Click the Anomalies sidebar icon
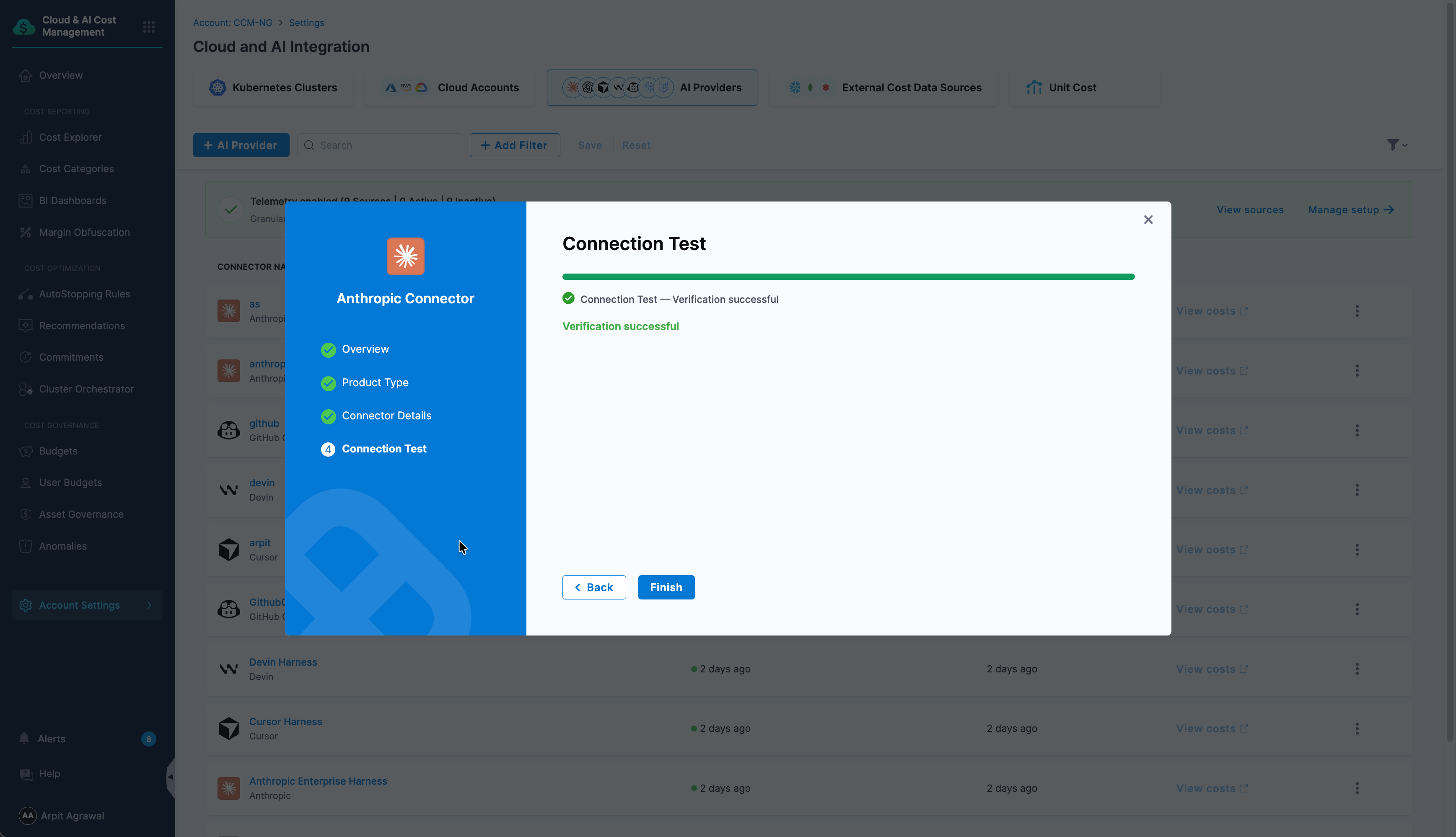1456x837 pixels. click(x=25, y=546)
